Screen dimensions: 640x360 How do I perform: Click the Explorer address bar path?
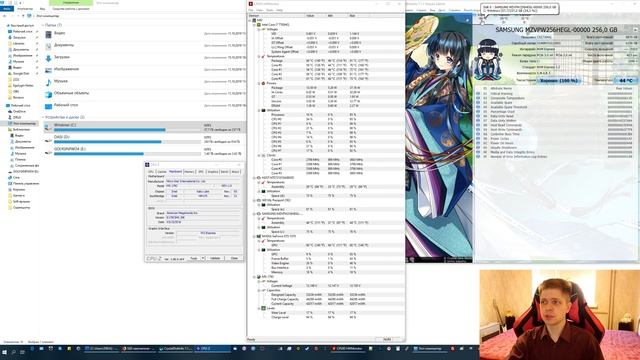[48, 16]
